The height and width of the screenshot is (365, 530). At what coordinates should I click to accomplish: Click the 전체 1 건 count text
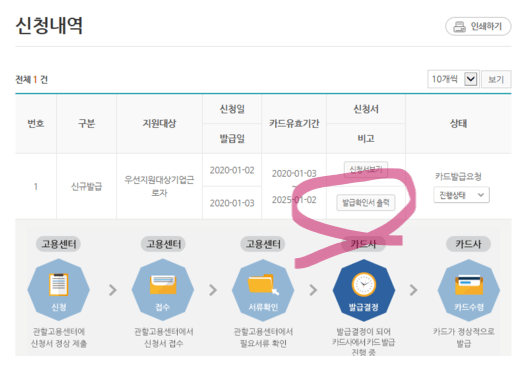32,80
